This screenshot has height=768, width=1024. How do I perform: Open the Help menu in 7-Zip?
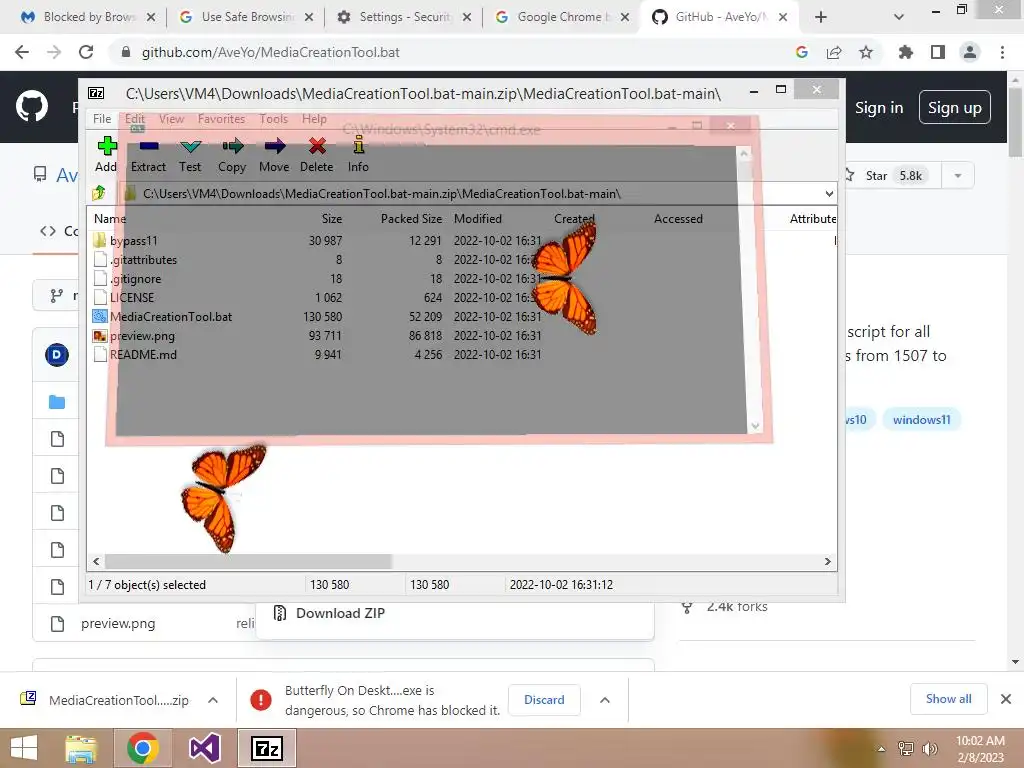[x=314, y=119]
